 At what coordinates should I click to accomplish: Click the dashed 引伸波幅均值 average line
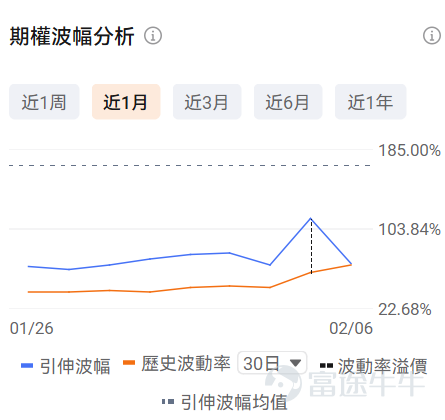(190, 165)
